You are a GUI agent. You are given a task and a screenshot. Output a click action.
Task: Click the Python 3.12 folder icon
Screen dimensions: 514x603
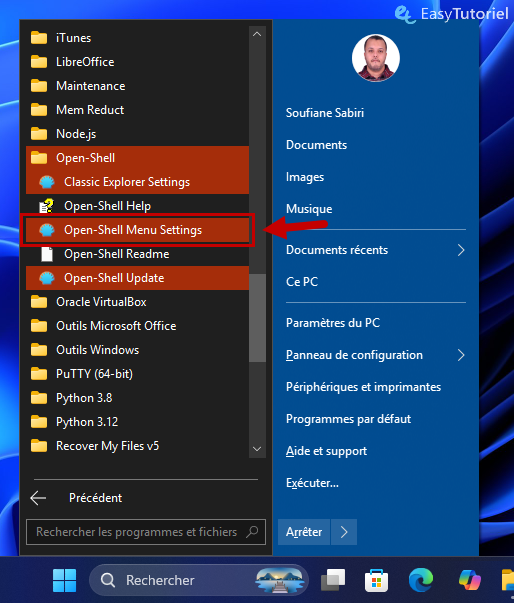click(39, 422)
